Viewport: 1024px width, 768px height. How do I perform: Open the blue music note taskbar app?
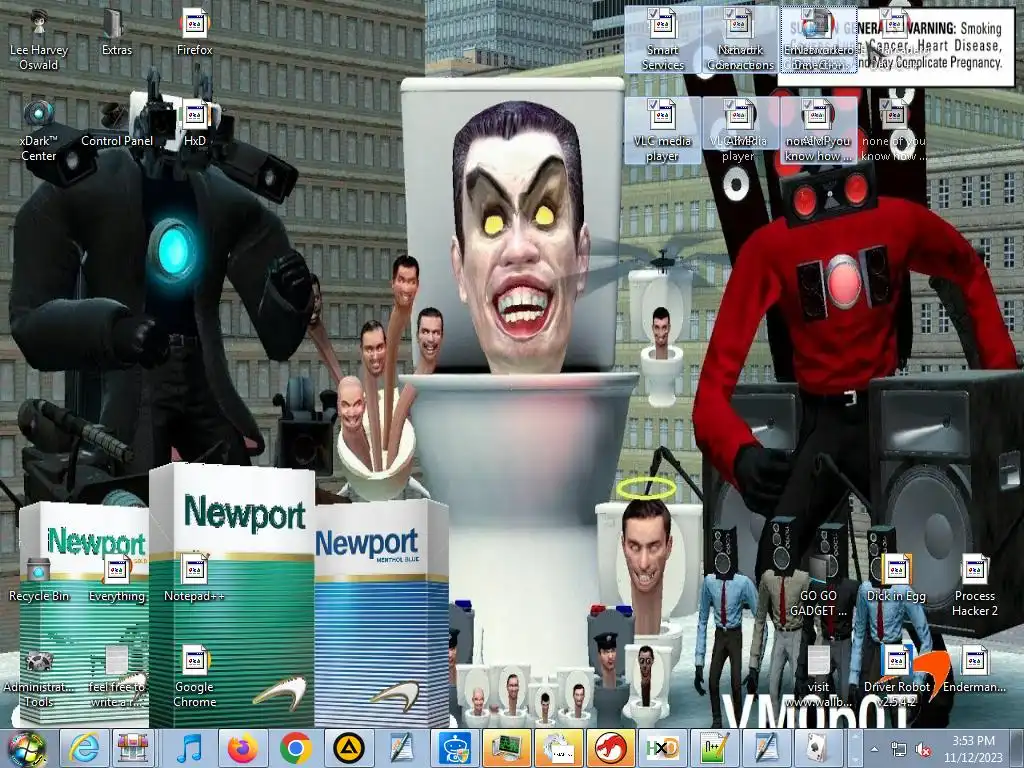pos(189,748)
